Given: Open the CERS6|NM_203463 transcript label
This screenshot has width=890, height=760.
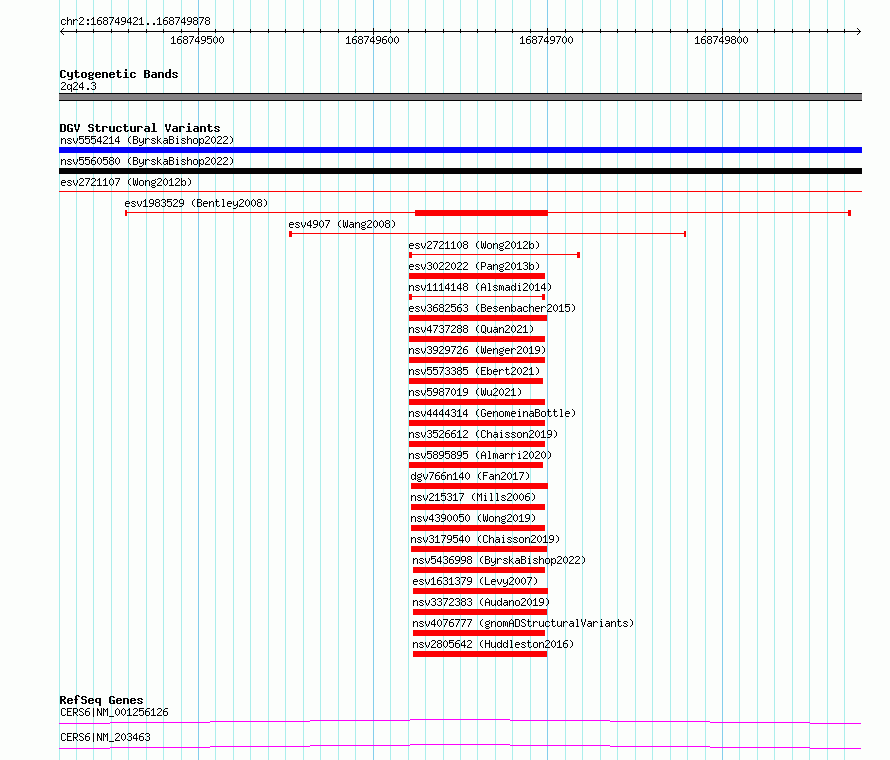Looking at the screenshot, I should pyautogui.click(x=105, y=737).
